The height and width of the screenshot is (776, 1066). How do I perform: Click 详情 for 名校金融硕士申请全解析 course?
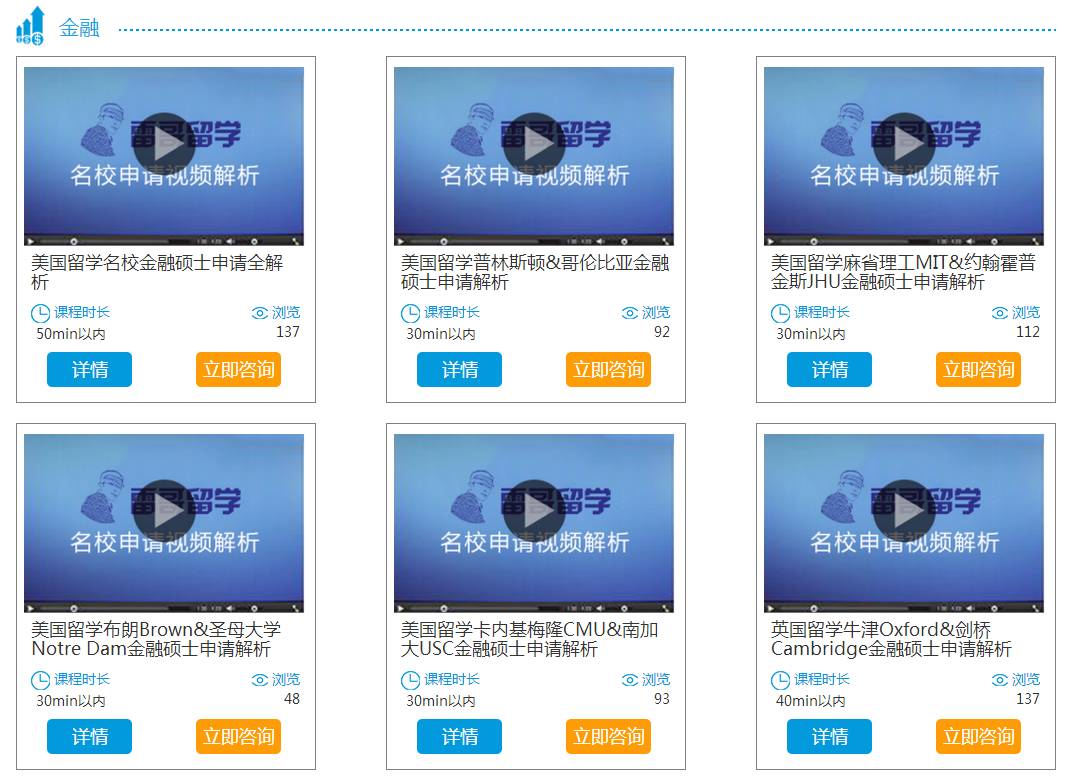89,369
